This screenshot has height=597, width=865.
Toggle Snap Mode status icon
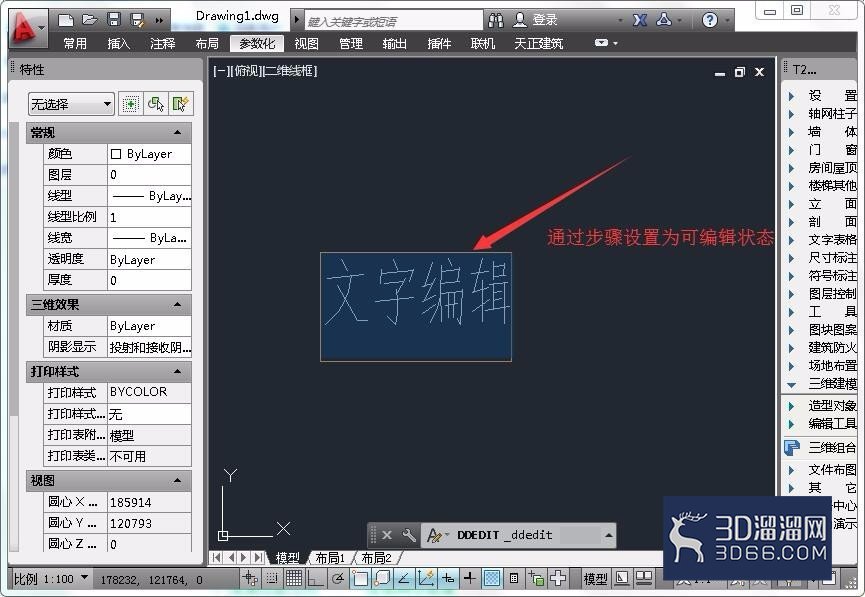271,578
